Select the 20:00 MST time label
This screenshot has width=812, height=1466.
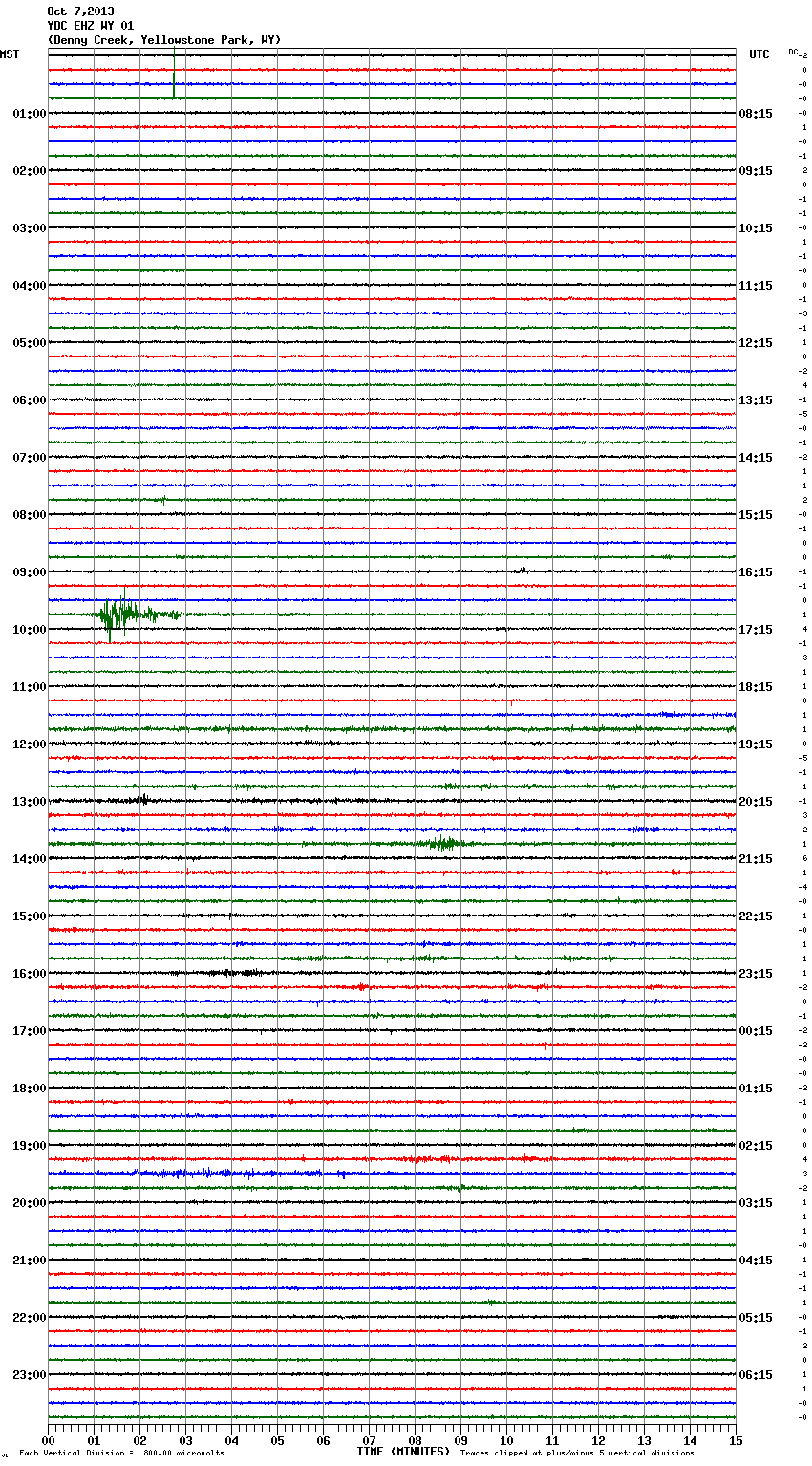click(x=30, y=1203)
